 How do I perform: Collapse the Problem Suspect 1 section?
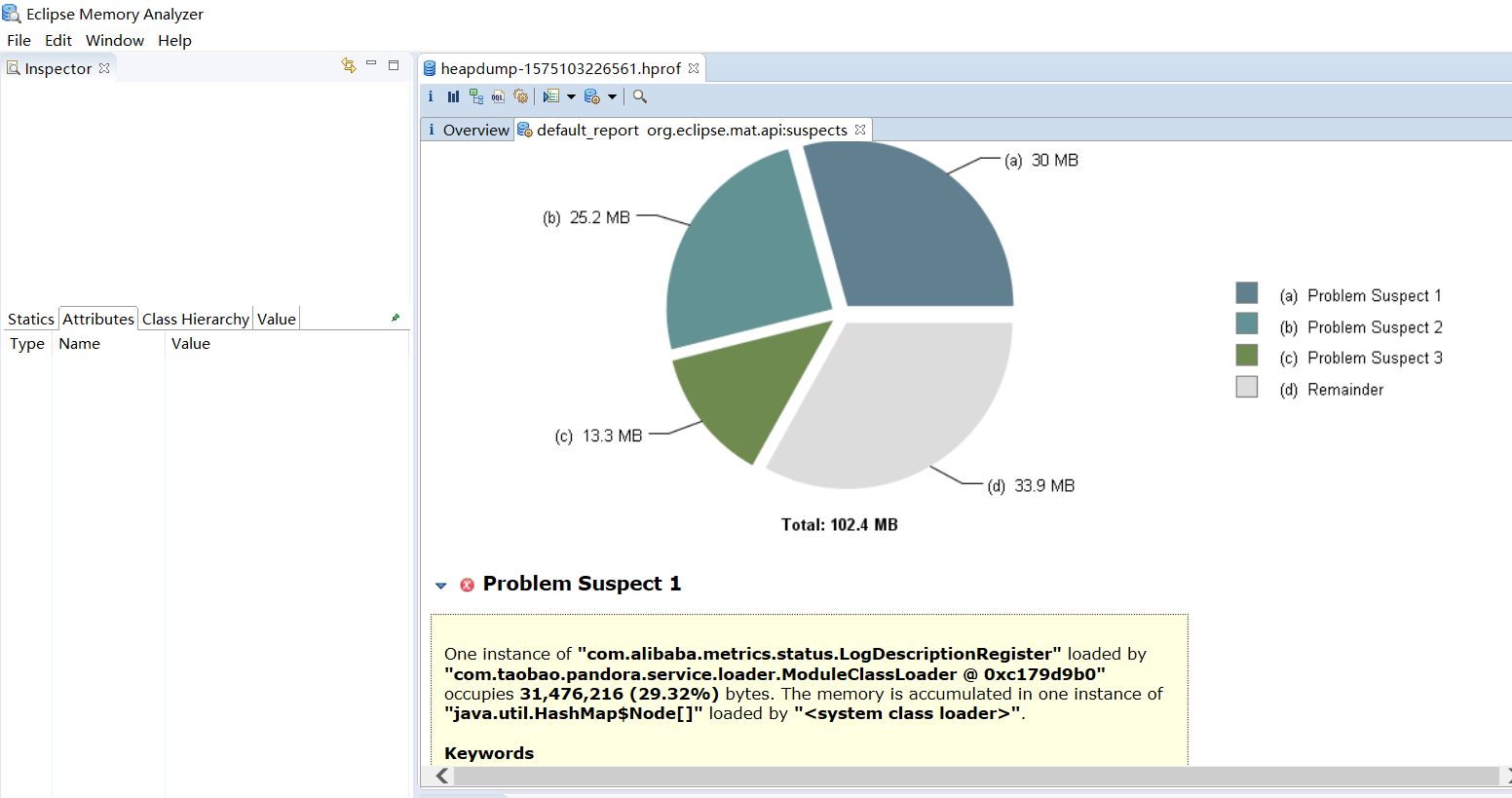440,586
